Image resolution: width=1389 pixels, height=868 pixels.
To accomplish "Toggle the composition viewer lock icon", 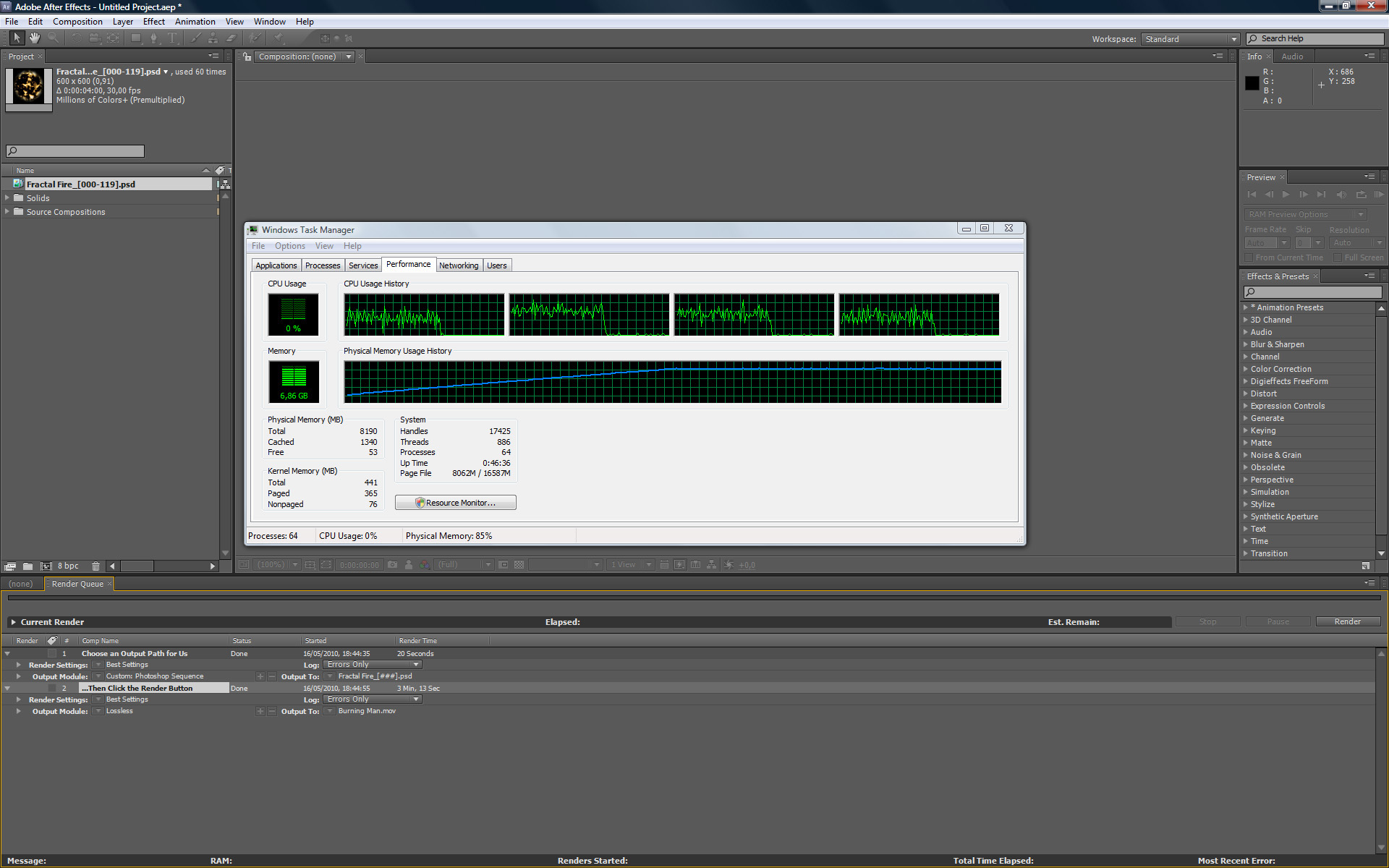I will pos(247,56).
